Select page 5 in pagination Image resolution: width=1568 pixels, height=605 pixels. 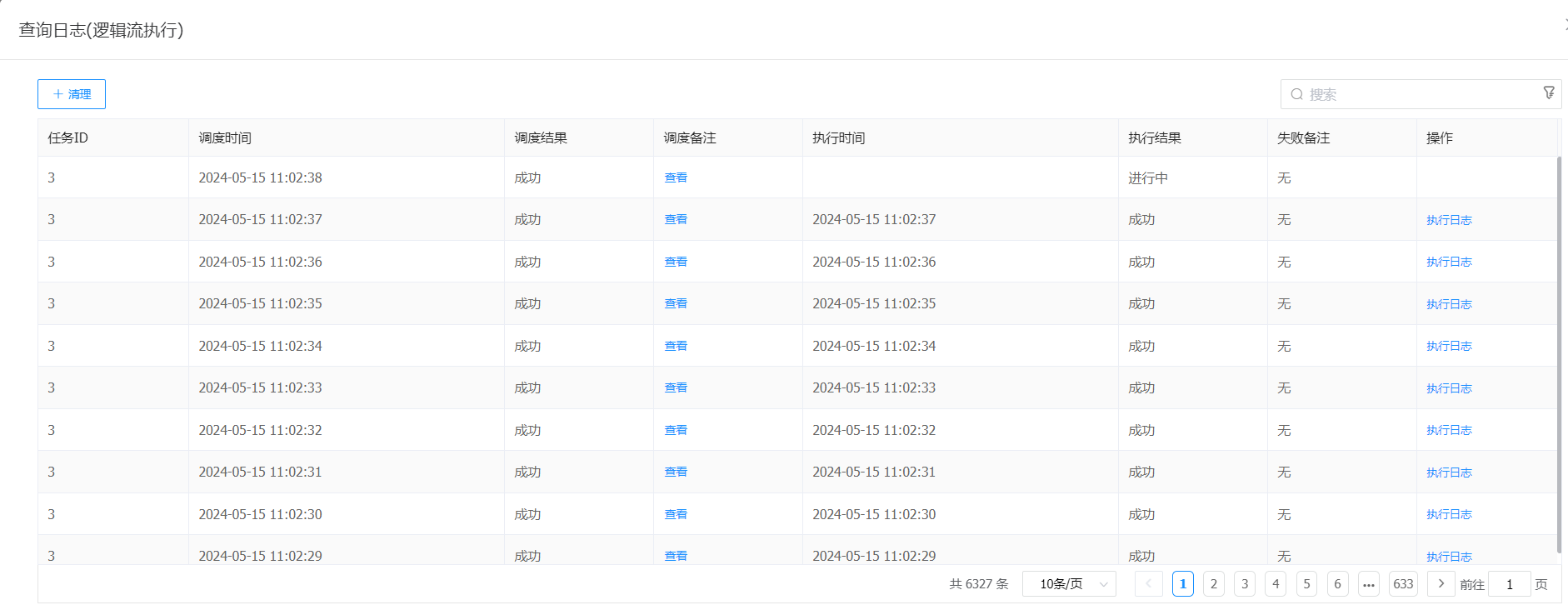(x=1306, y=584)
